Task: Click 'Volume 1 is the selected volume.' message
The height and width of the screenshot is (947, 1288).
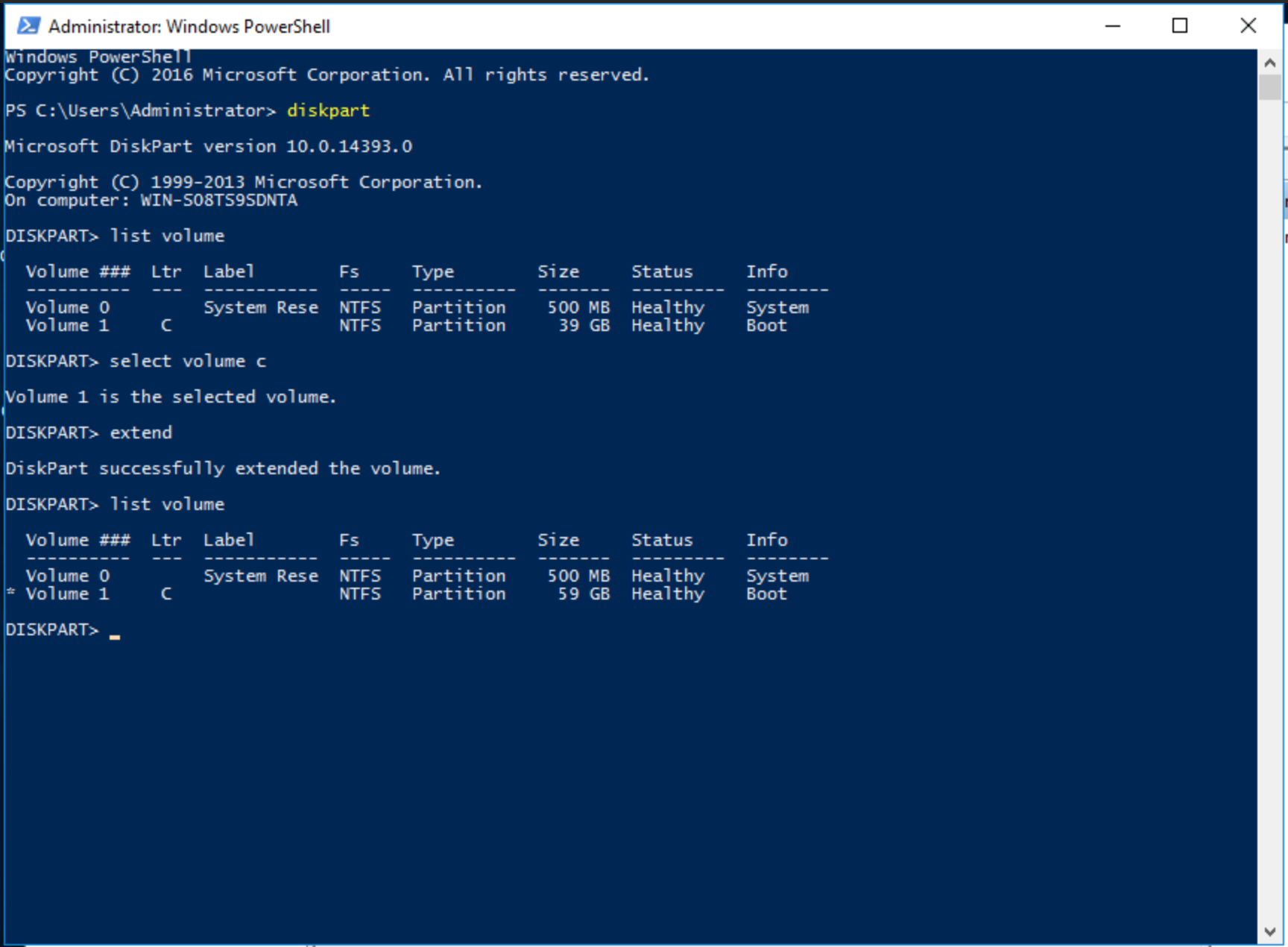Action: [x=171, y=397]
